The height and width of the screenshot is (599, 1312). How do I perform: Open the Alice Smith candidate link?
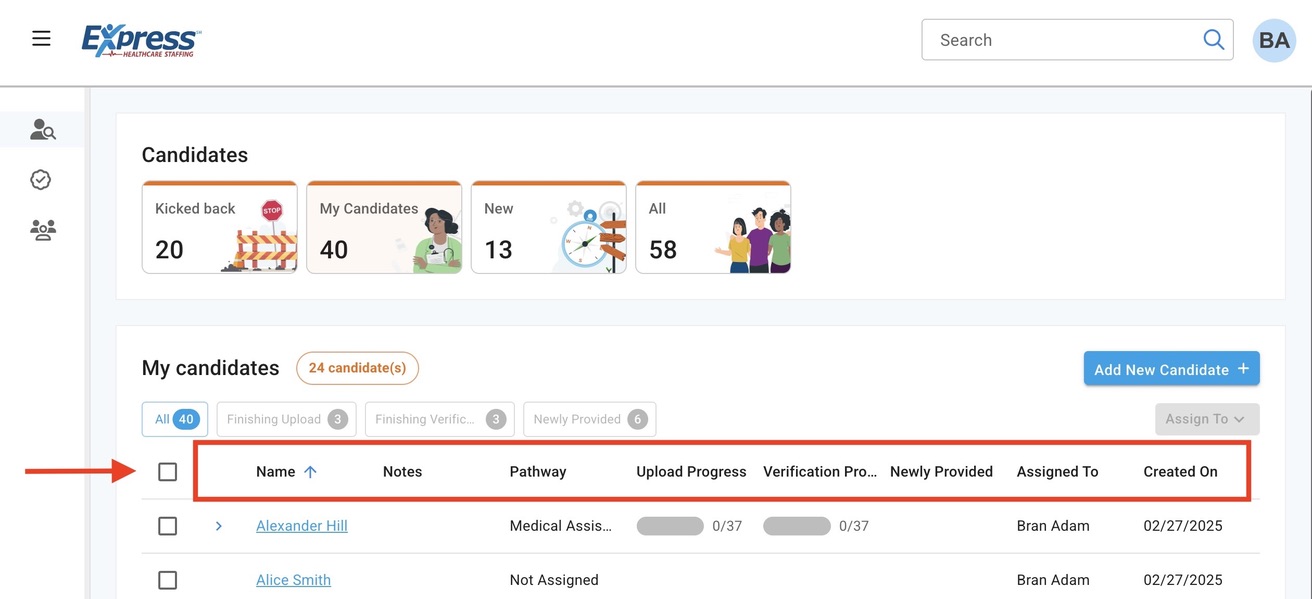(293, 580)
